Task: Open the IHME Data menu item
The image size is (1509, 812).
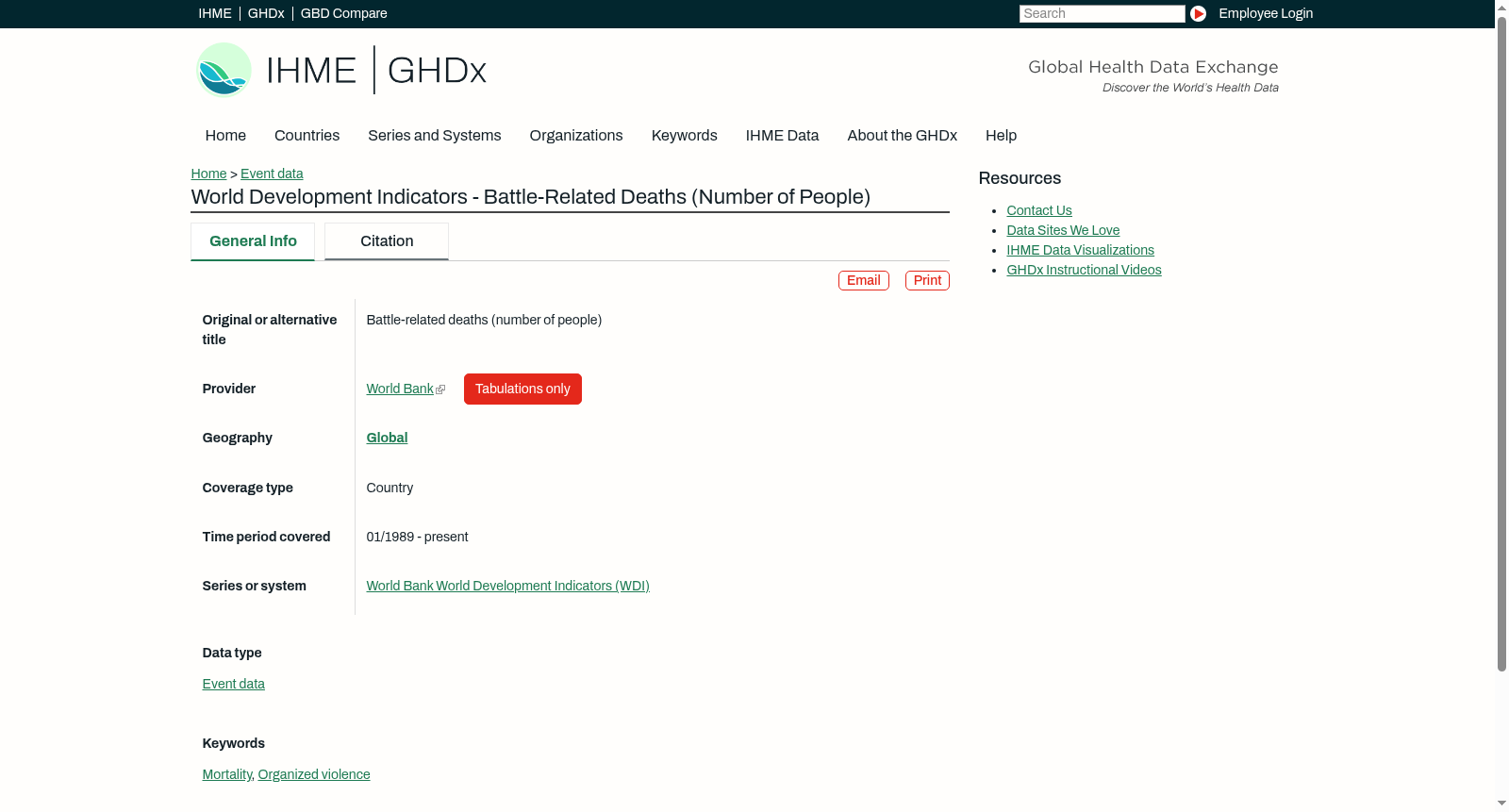Action: 782,136
